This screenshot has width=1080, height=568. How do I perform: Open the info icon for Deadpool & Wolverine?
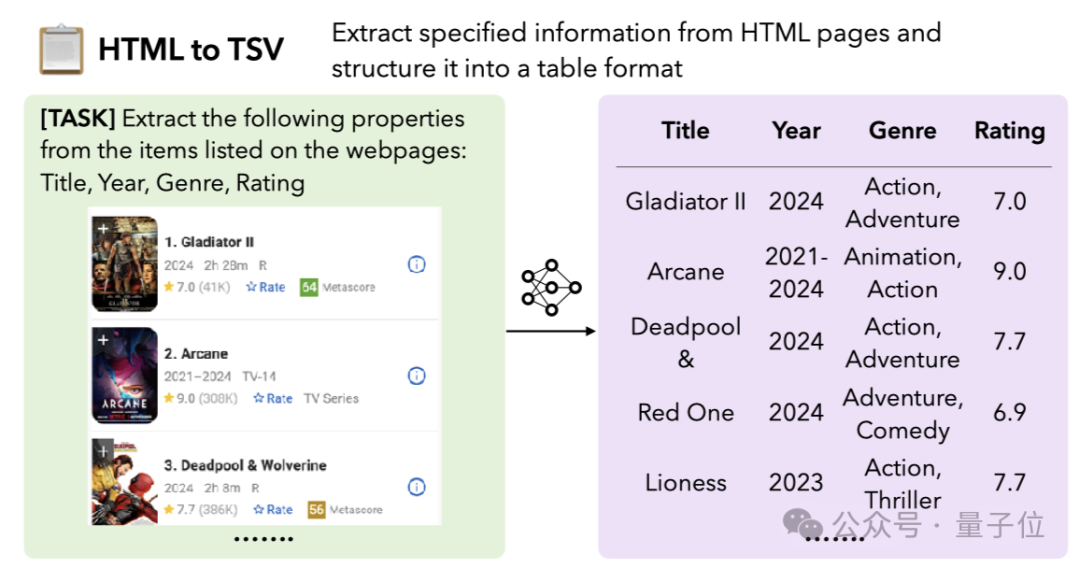point(417,487)
